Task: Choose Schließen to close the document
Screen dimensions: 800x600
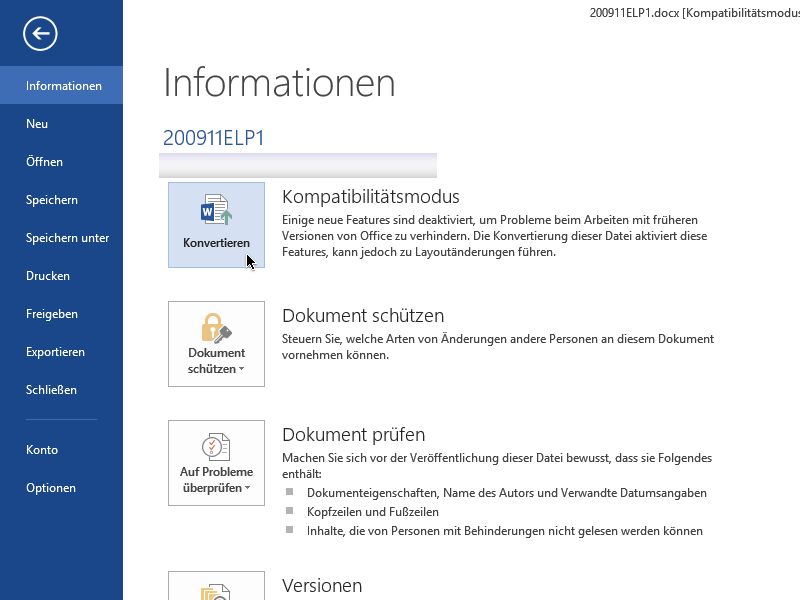Action: coord(61,390)
